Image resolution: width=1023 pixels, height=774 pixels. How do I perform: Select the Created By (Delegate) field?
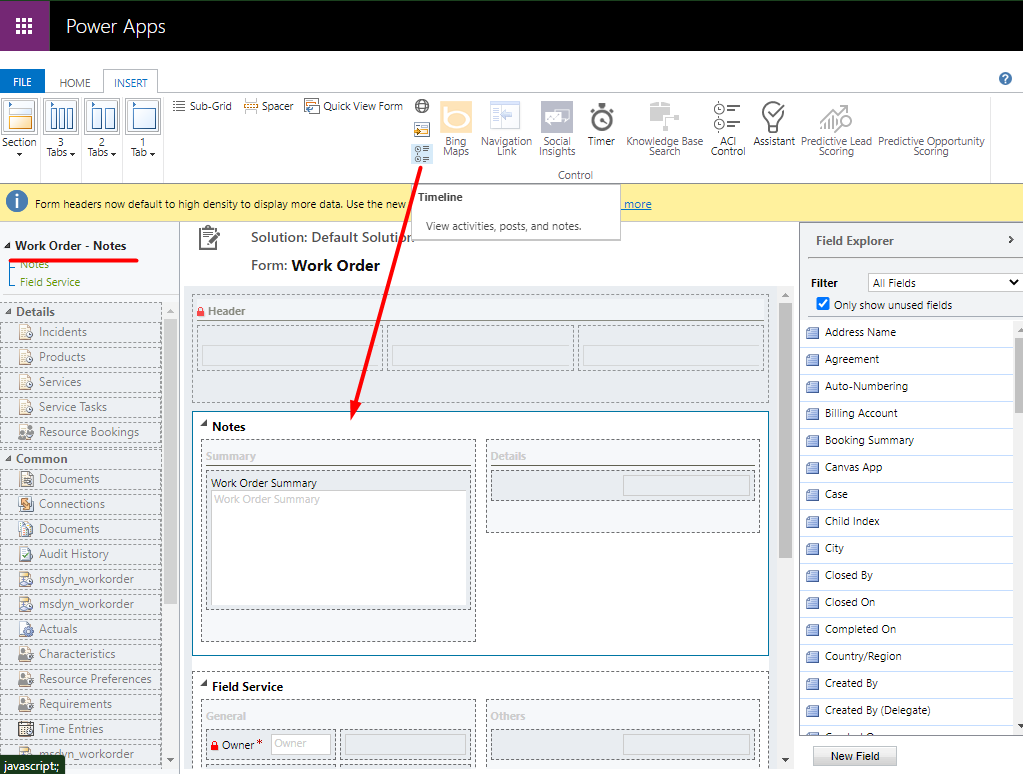907,710
